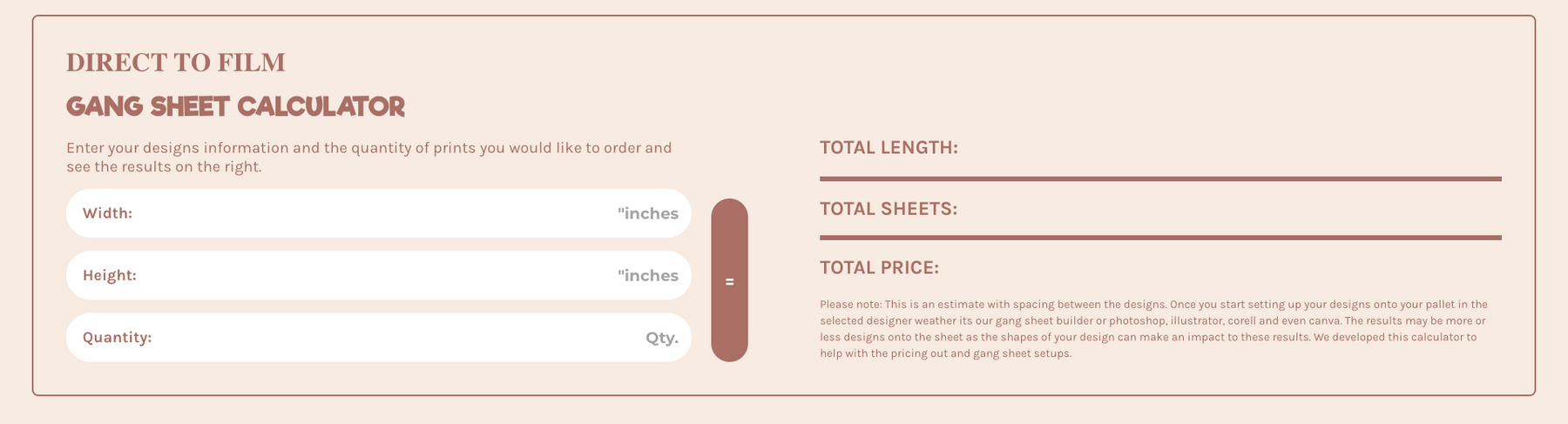Click the GANG SHEET CALCULATOR title

point(235,107)
